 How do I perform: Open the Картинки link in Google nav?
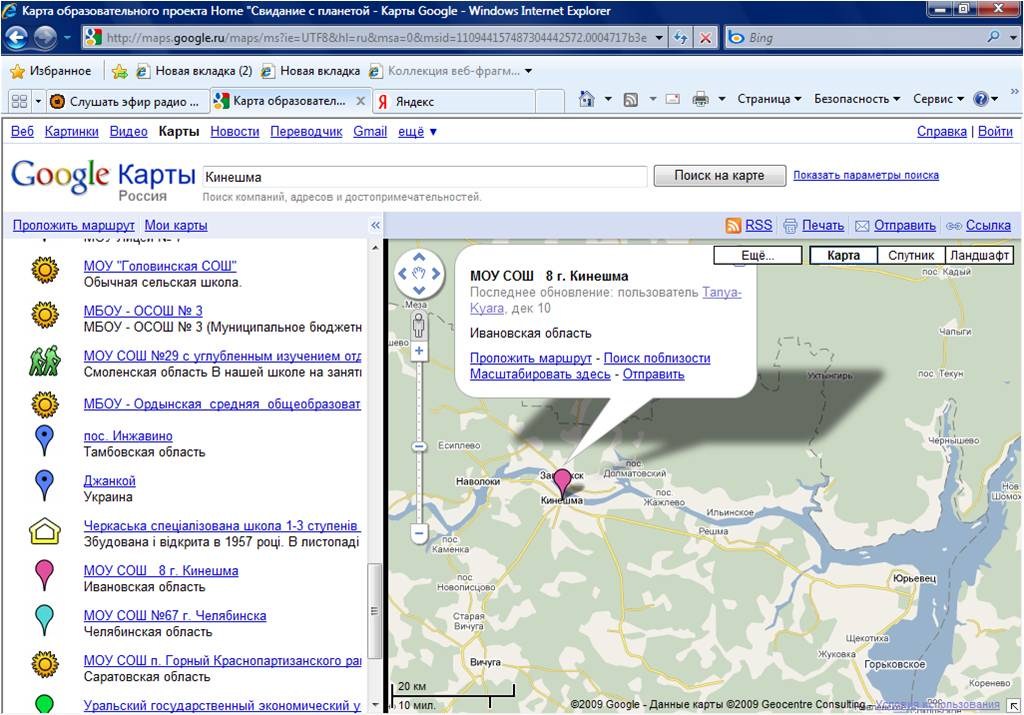click(x=72, y=131)
